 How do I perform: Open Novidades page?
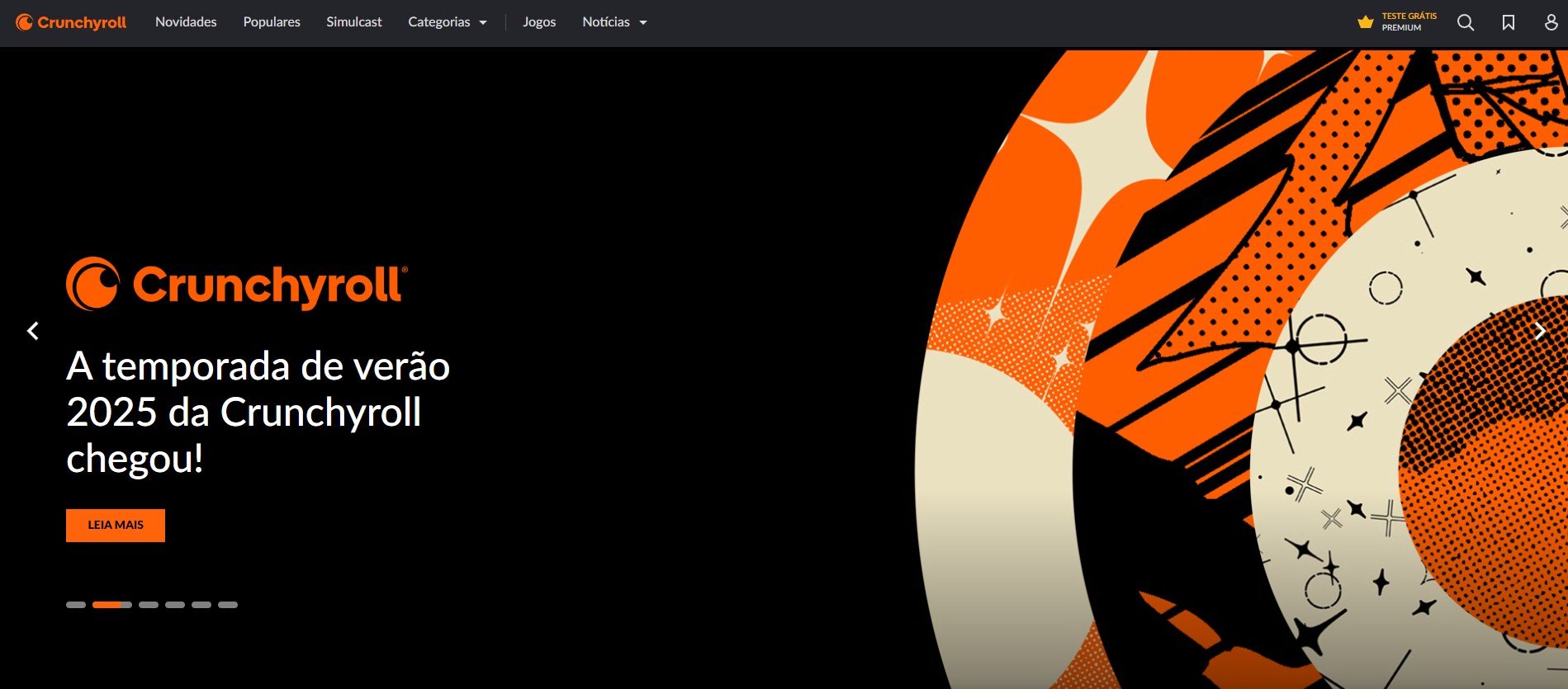tap(186, 22)
